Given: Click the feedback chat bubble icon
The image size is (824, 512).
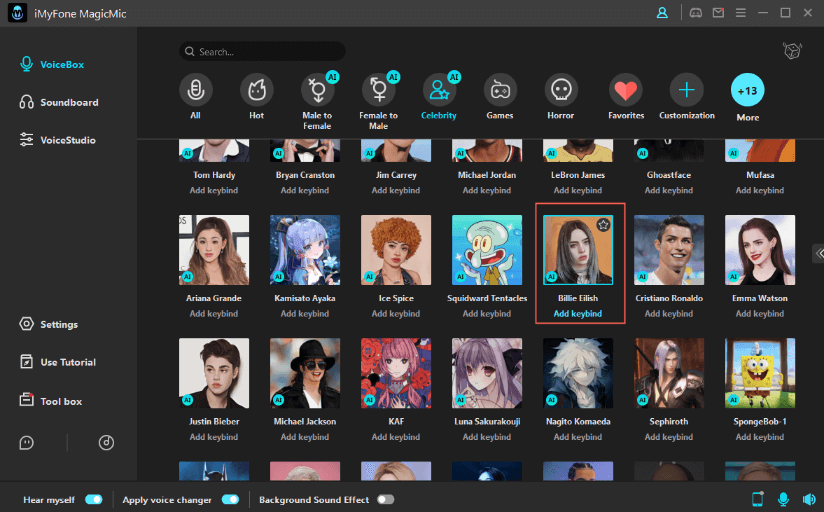Looking at the screenshot, I should (26, 443).
